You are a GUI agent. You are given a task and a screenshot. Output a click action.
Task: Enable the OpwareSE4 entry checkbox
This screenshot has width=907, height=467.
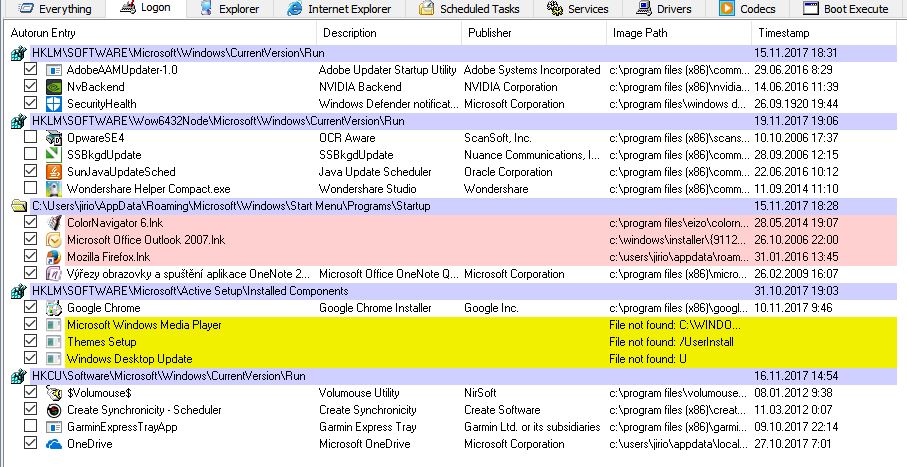pos(30,138)
